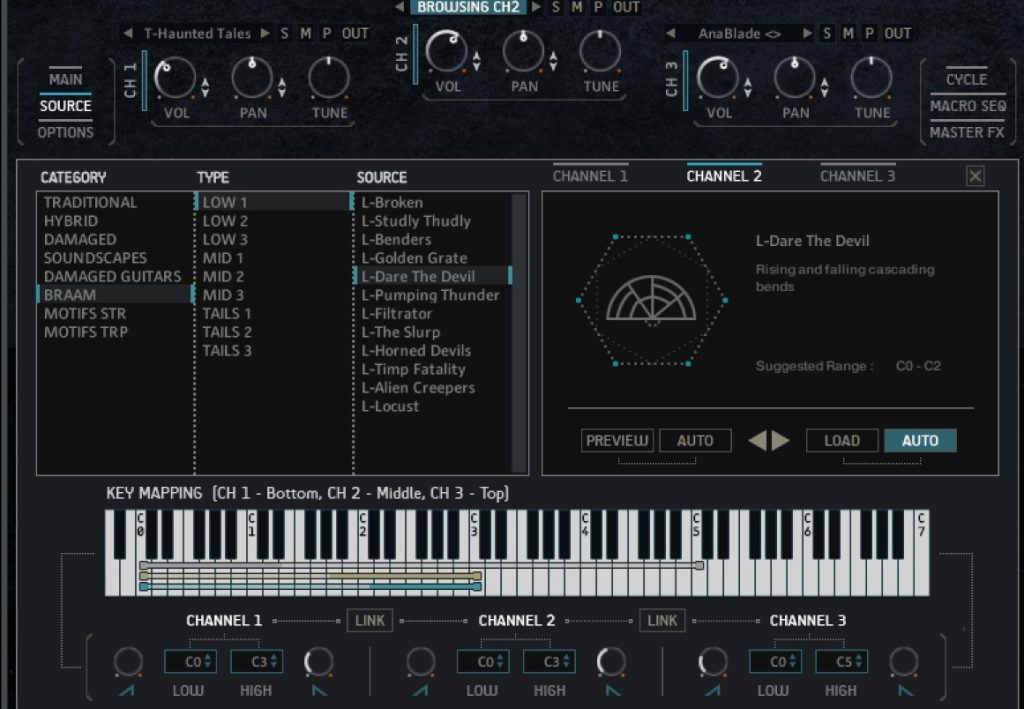1024x709 pixels.
Task: Toggle the AUTO load button
Action: click(x=919, y=441)
